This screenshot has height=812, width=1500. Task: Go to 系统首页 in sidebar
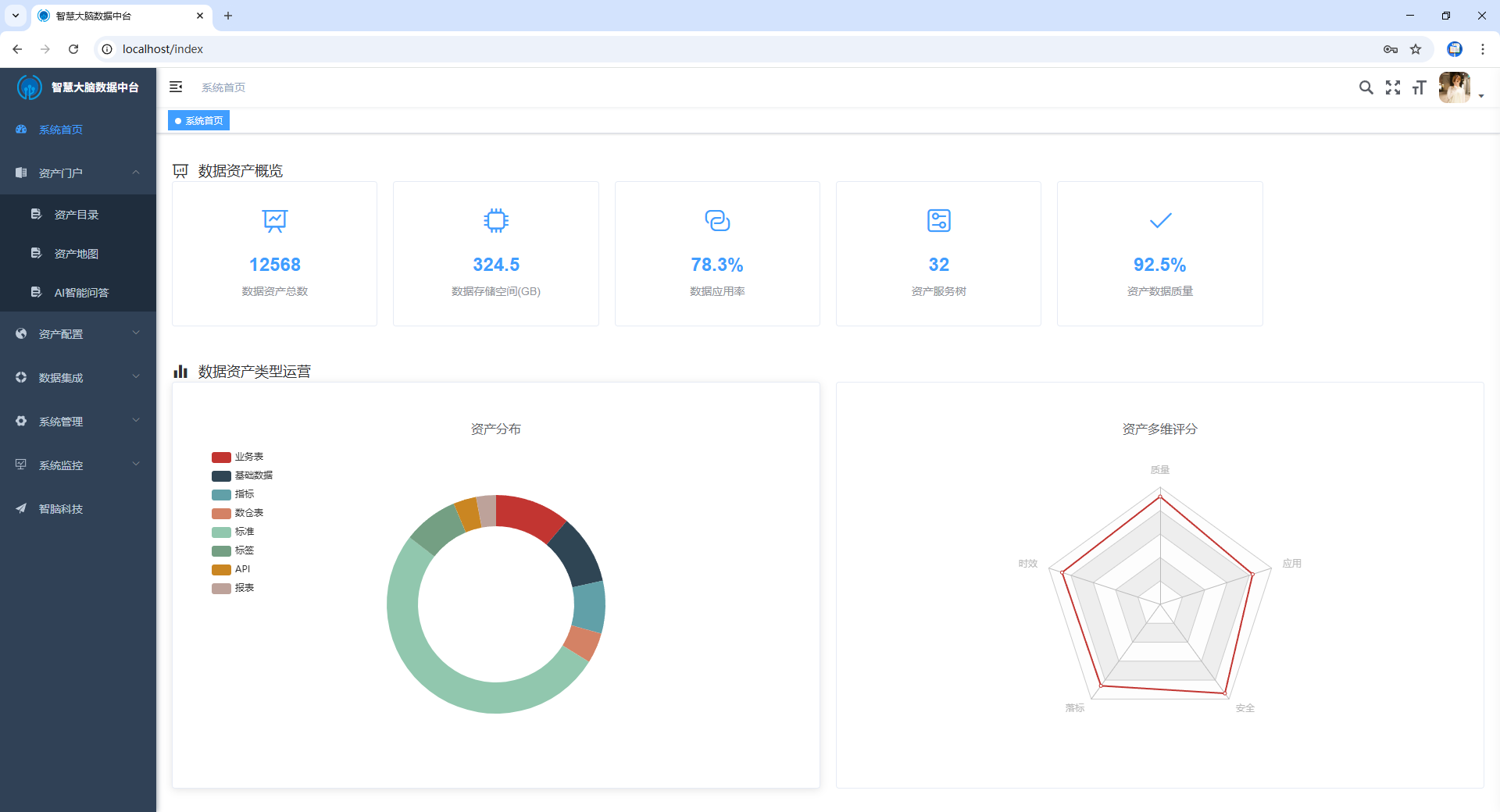coord(61,130)
